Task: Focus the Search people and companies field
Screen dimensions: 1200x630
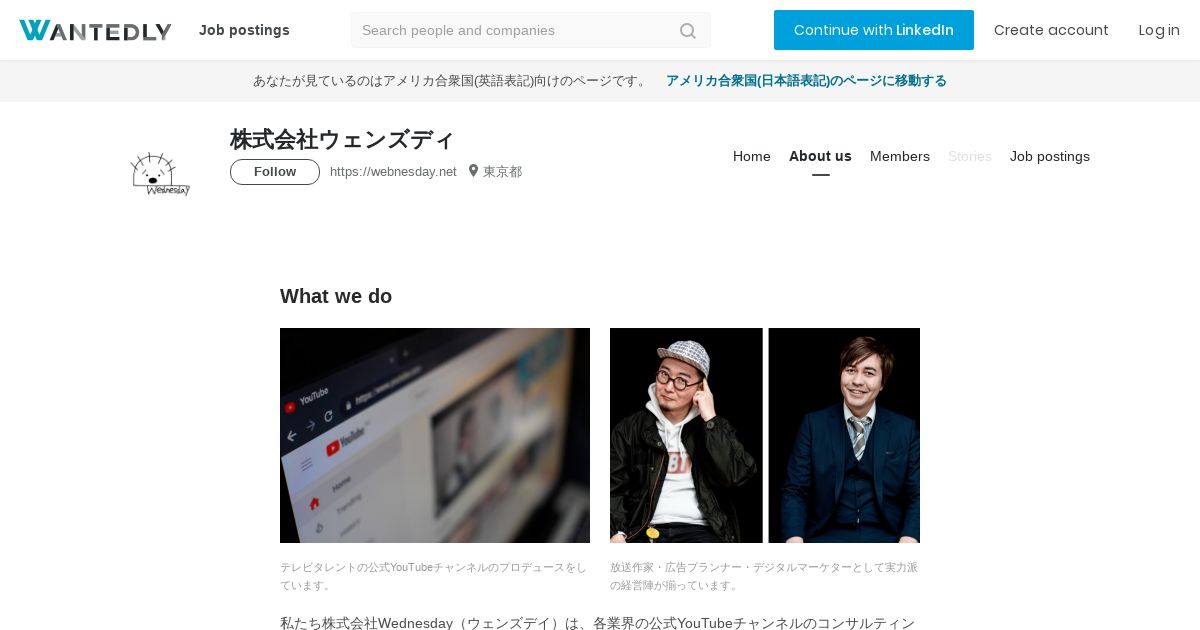Action: point(531,30)
